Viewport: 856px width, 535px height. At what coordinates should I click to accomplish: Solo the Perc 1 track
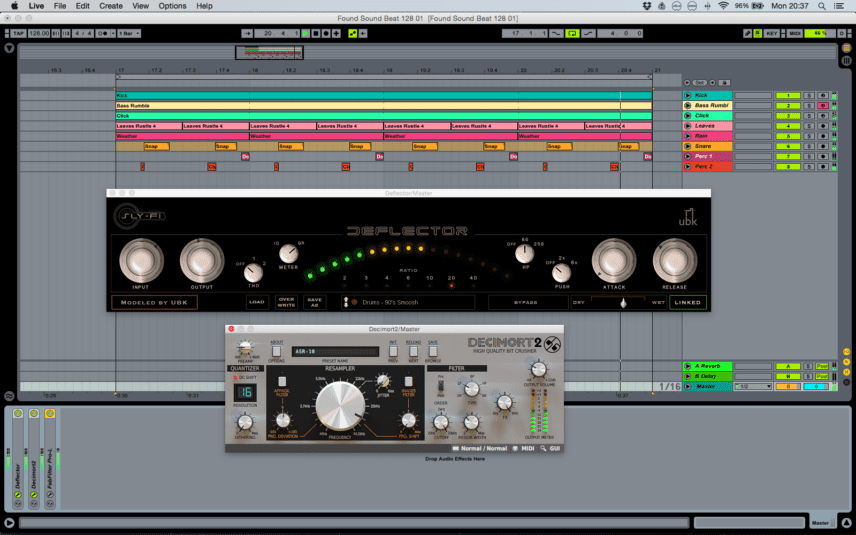[x=809, y=156]
